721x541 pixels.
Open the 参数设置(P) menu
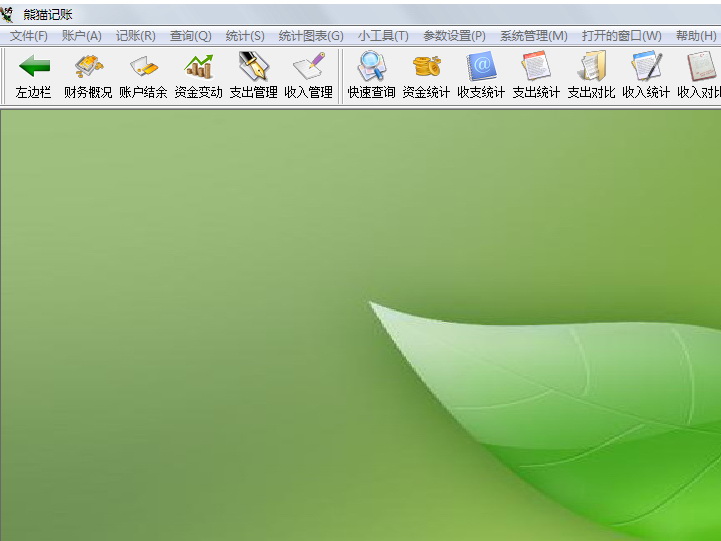[454, 36]
